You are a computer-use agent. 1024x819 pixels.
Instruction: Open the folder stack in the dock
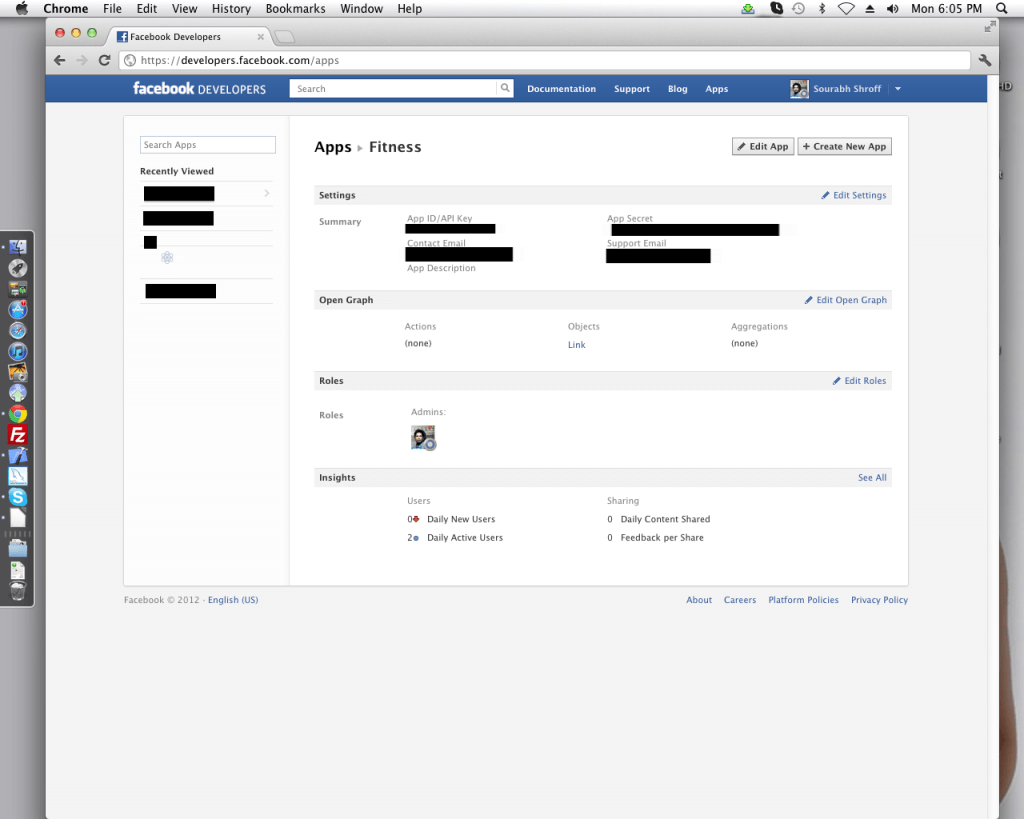18,549
